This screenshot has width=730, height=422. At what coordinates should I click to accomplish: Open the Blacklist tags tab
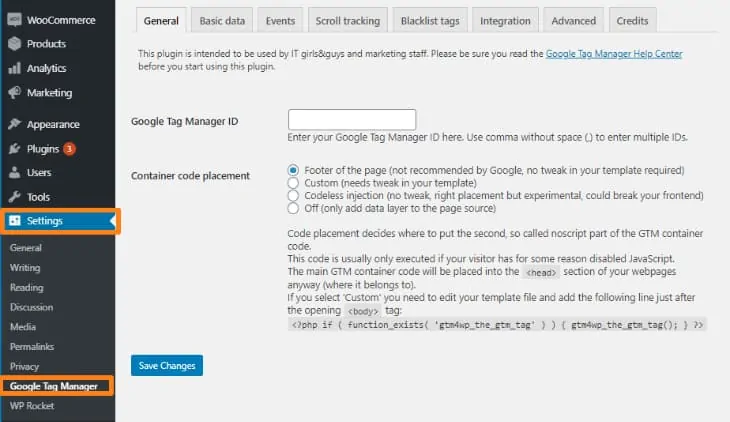point(431,20)
